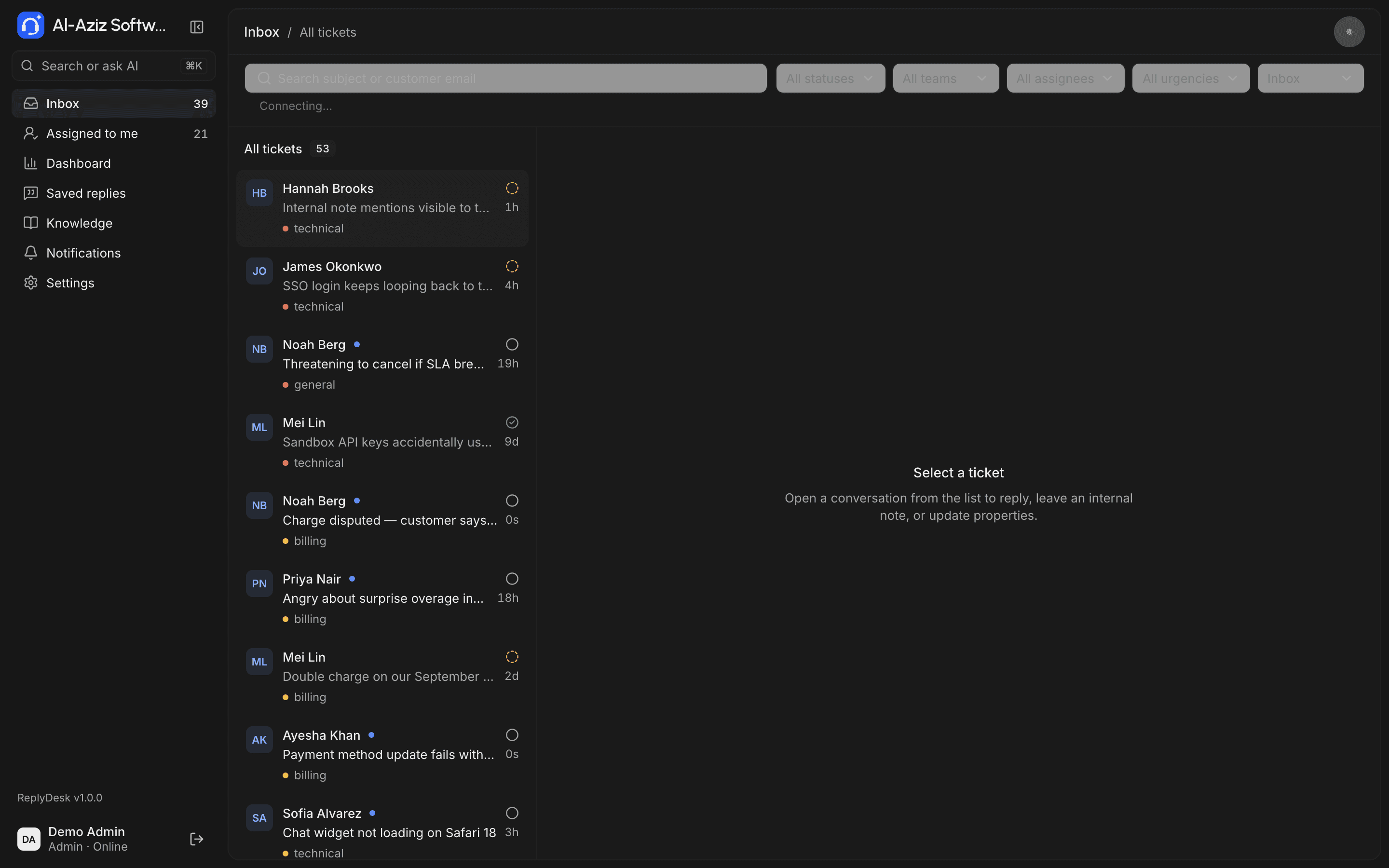The width and height of the screenshot is (1389, 868).
Task: Click the open status circle on the SLA ticket
Action: (x=512, y=344)
